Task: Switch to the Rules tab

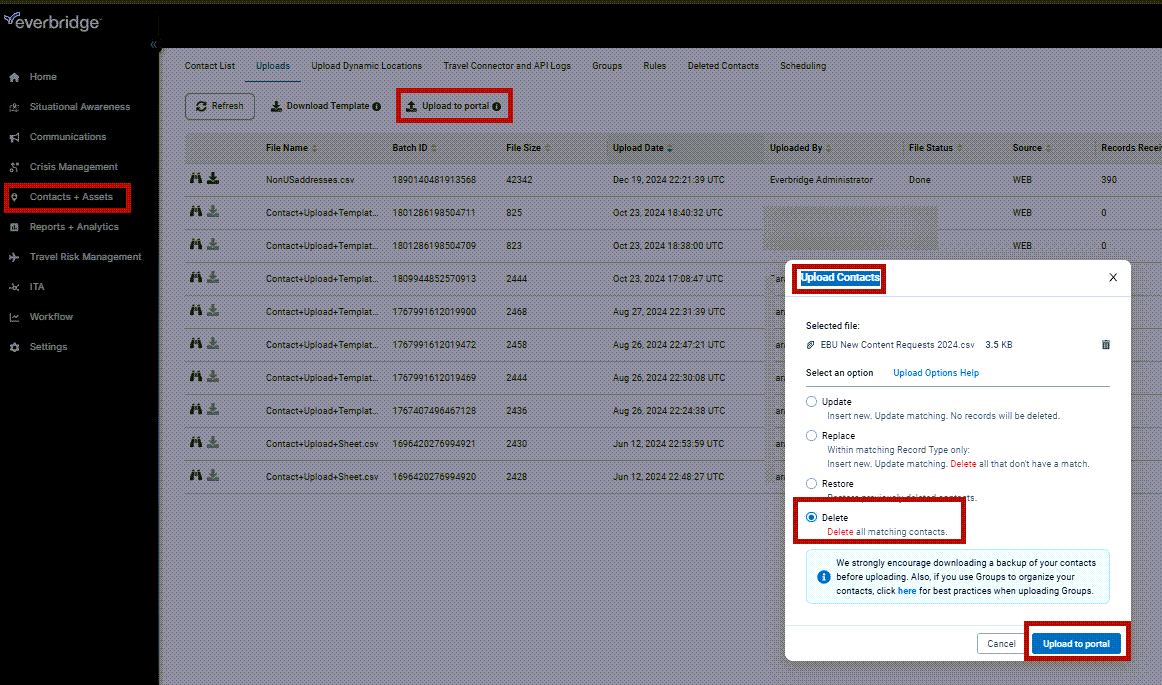Action: [x=654, y=66]
